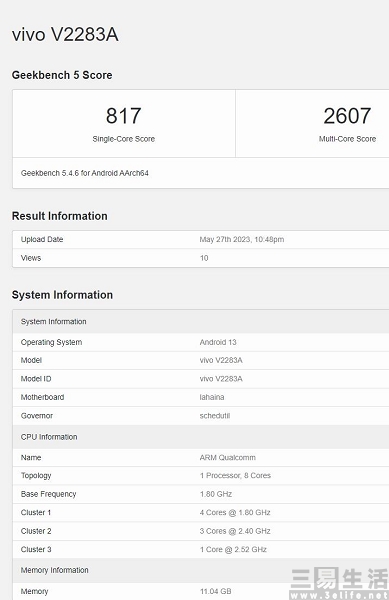Viewport: 389px width, 600px height.
Task: Click the CPU Information header row
Action: 201,437
